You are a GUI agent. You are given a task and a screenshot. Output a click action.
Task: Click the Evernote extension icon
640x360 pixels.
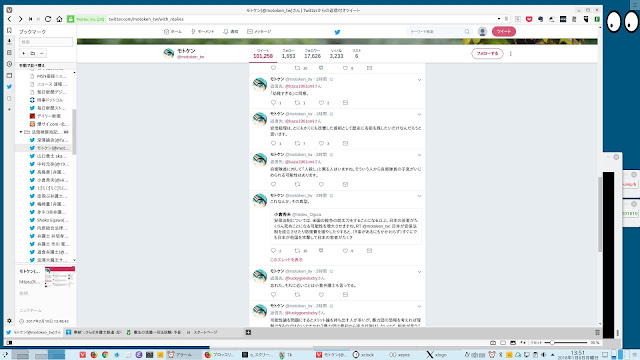coord(540,19)
